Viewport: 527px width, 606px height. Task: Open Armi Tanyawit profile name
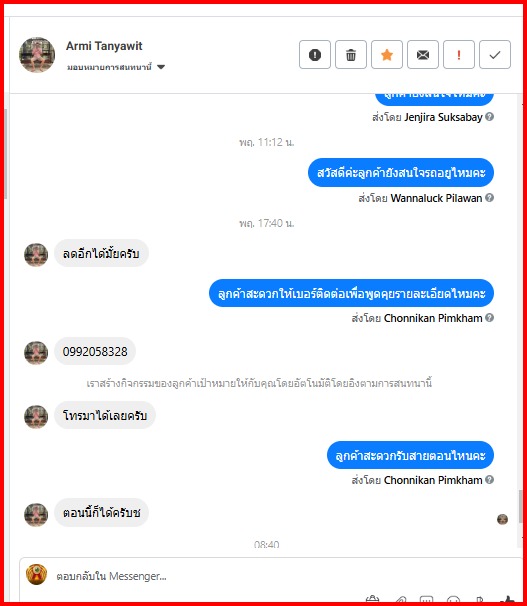tap(104, 46)
